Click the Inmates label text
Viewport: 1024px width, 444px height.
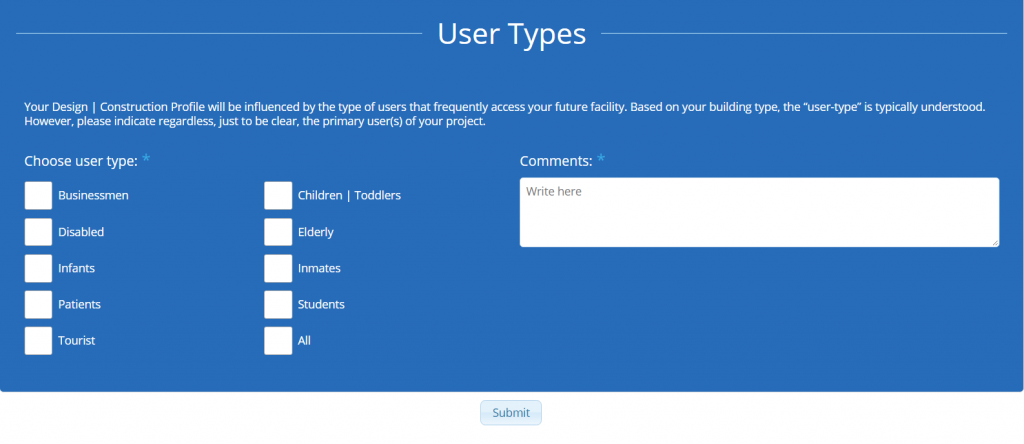click(x=319, y=268)
